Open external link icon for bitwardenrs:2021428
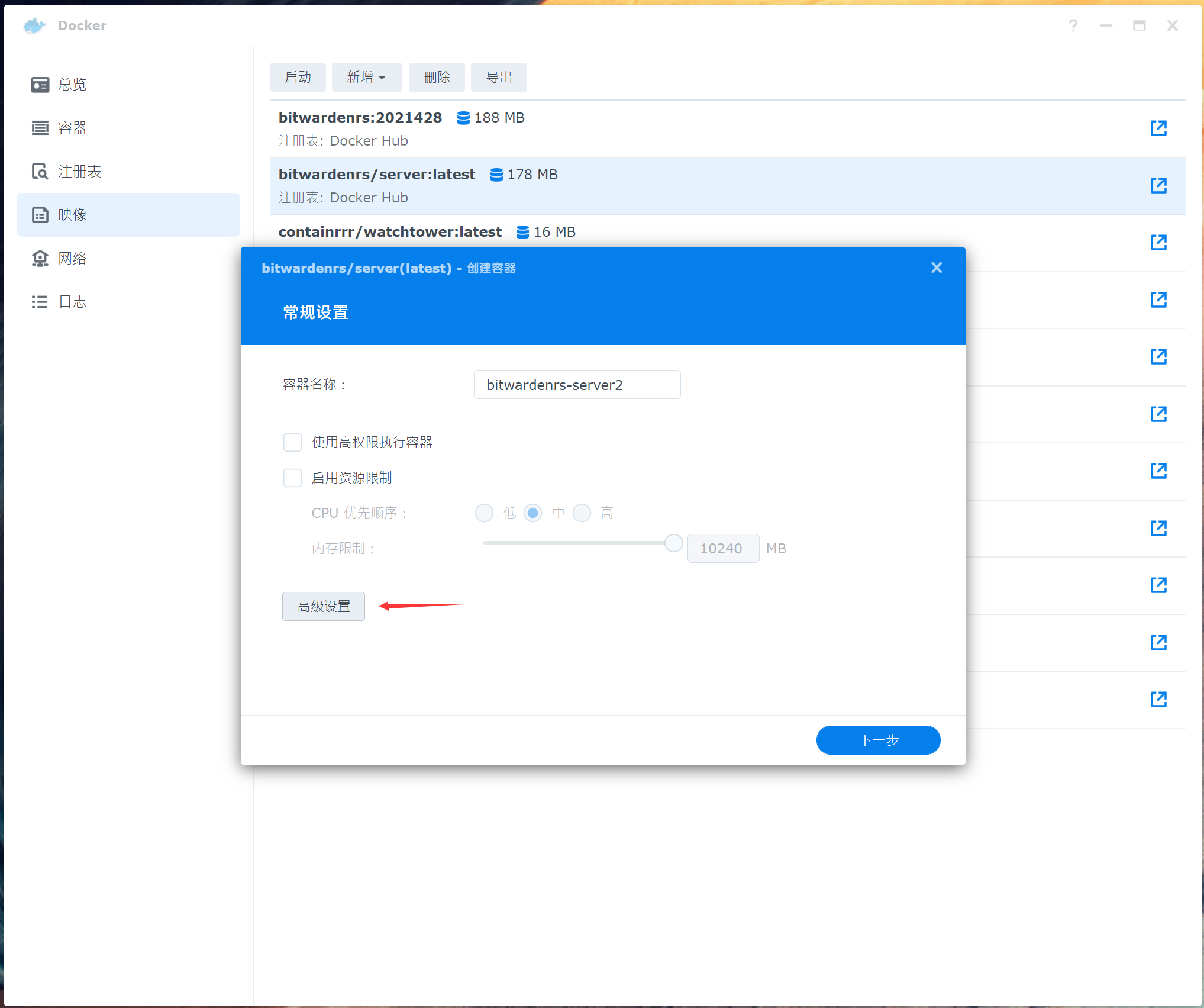This screenshot has width=1204, height=1008. [x=1158, y=128]
